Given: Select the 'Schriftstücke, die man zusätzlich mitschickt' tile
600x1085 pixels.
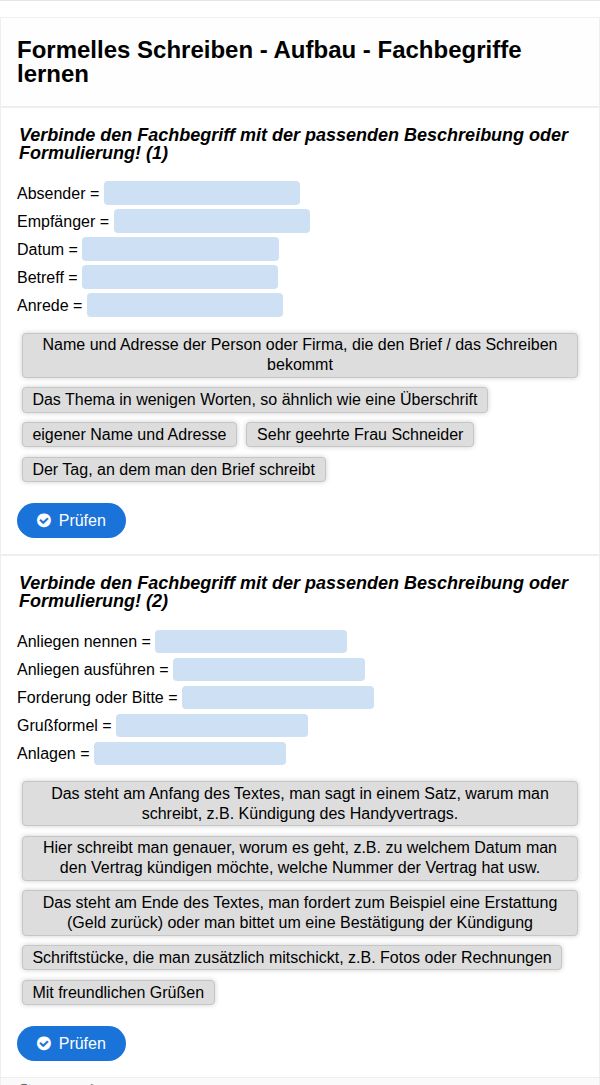Looking at the screenshot, I should (292, 957).
